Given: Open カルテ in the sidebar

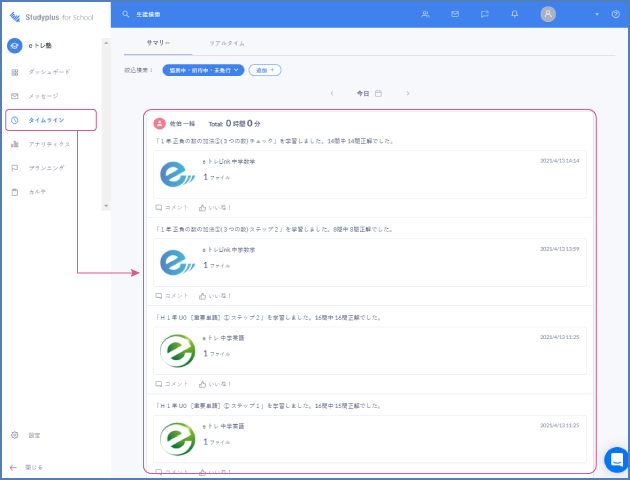Looking at the screenshot, I should (37, 192).
